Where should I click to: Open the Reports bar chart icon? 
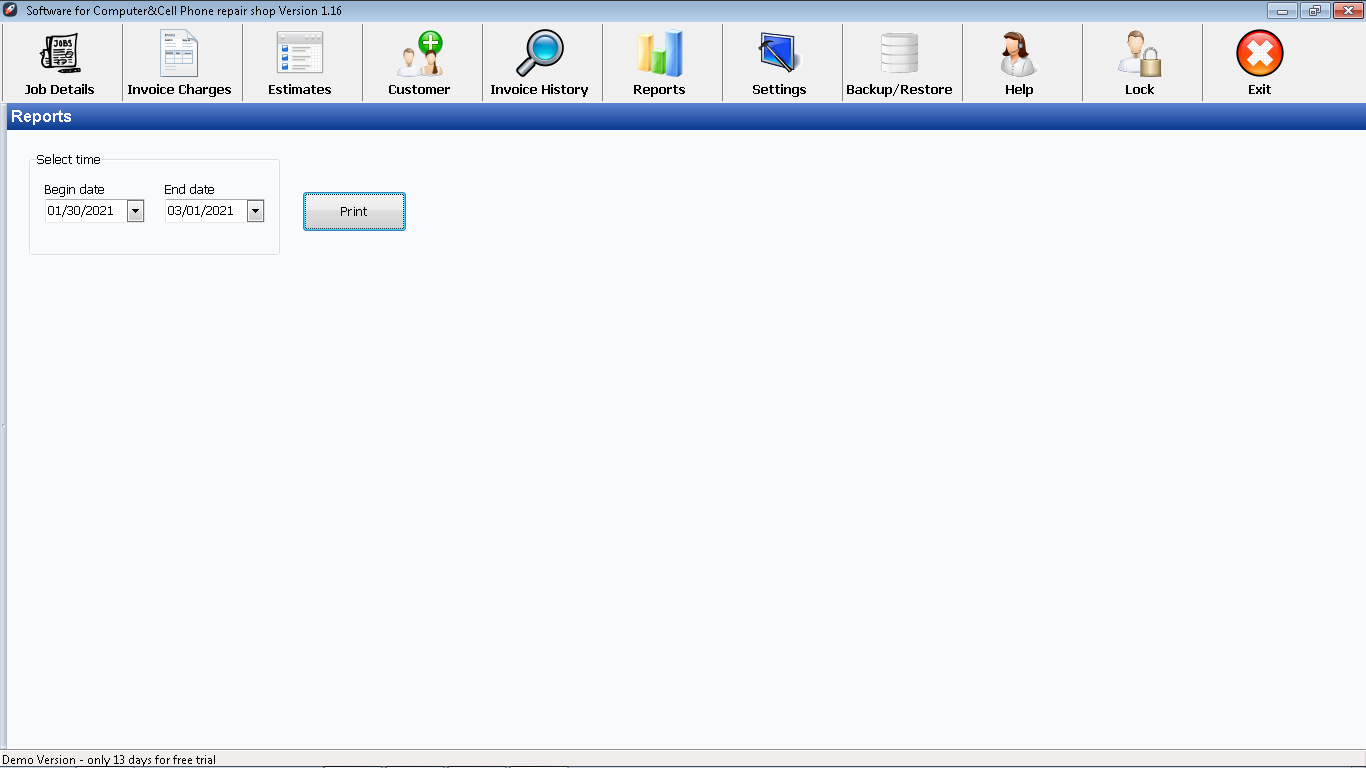click(659, 54)
